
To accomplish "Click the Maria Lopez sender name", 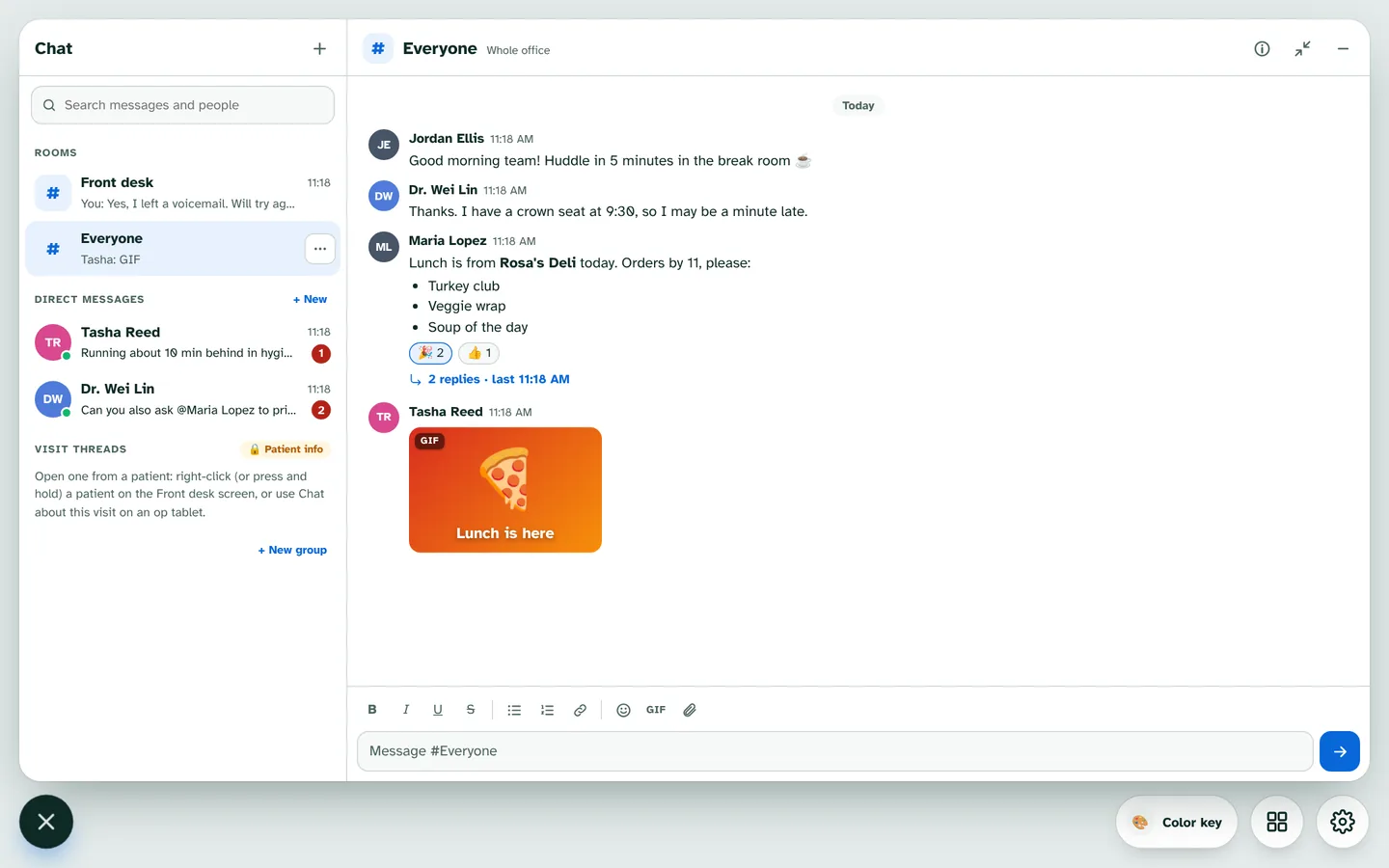I will (448, 240).
